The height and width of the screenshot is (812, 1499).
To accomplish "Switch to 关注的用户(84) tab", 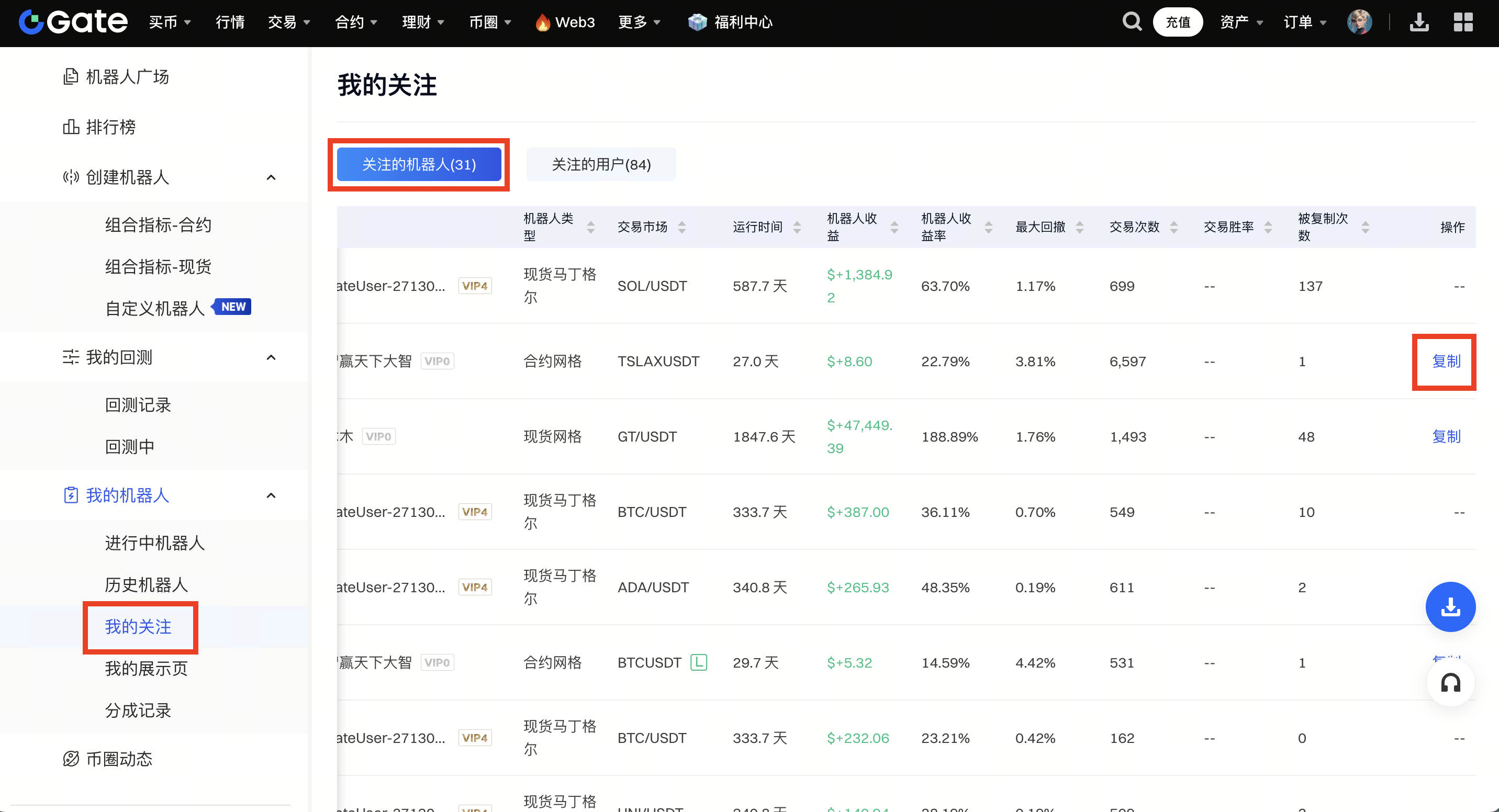I will tap(600, 165).
